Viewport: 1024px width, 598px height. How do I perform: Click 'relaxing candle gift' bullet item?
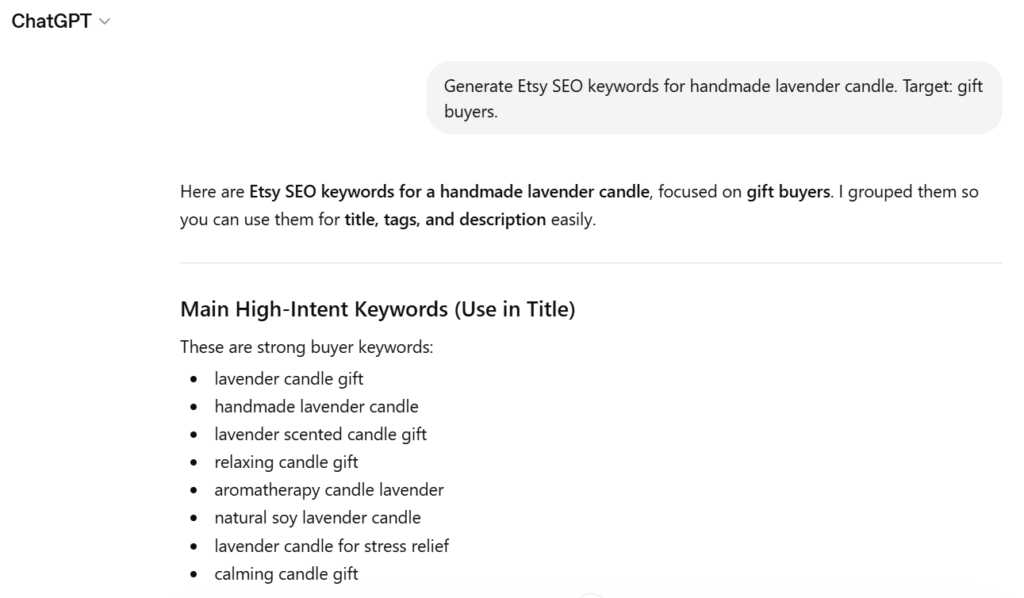point(286,462)
